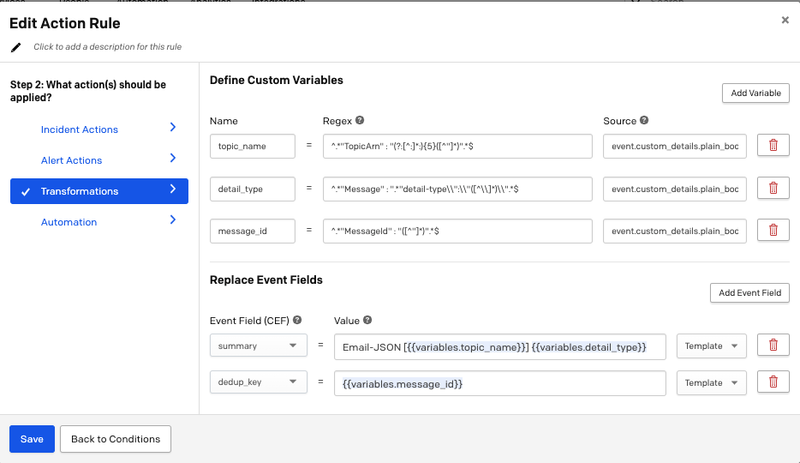The width and height of the screenshot is (800, 463).
Task: Click the pencil icon to edit rule description
Action: (x=15, y=47)
